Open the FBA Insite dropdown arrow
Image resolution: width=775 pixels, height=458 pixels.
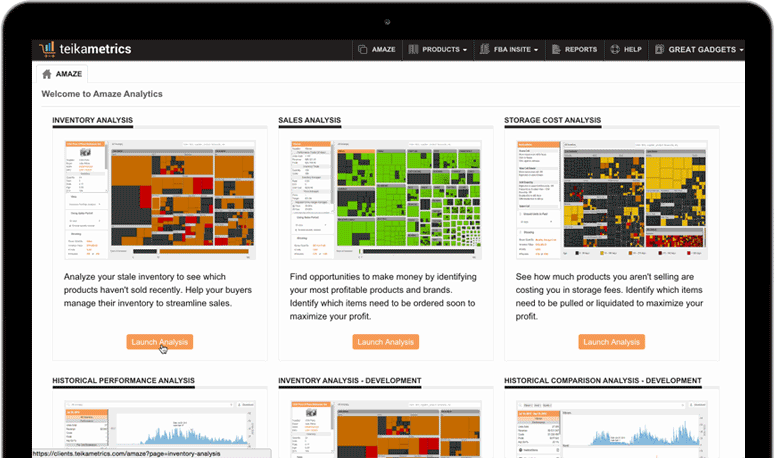click(x=536, y=50)
